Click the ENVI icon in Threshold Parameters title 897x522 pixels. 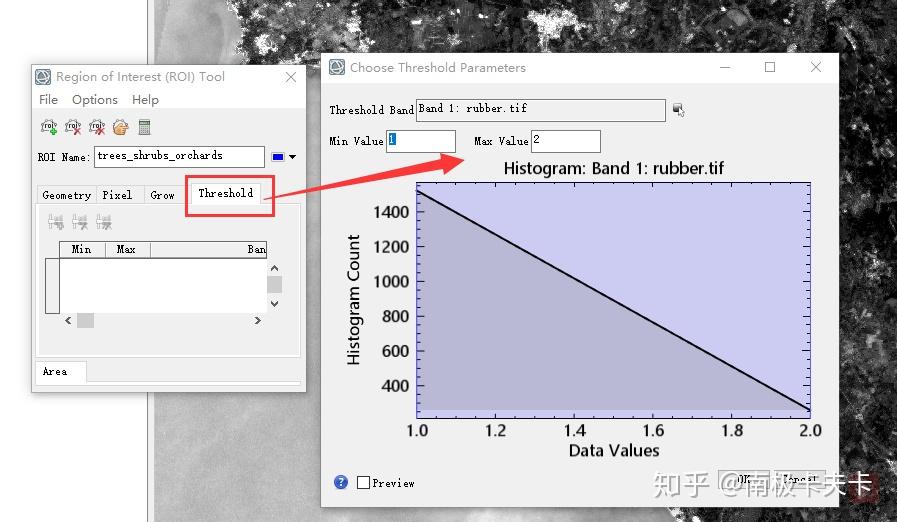coord(337,68)
